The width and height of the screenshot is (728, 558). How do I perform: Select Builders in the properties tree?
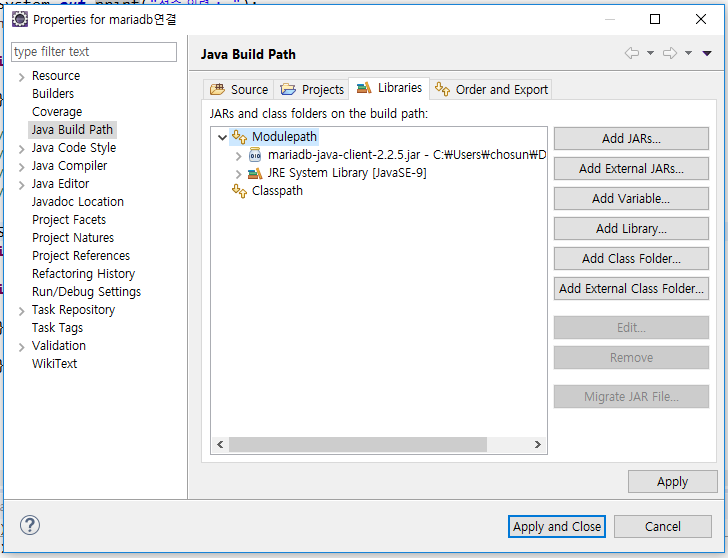pos(53,93)
